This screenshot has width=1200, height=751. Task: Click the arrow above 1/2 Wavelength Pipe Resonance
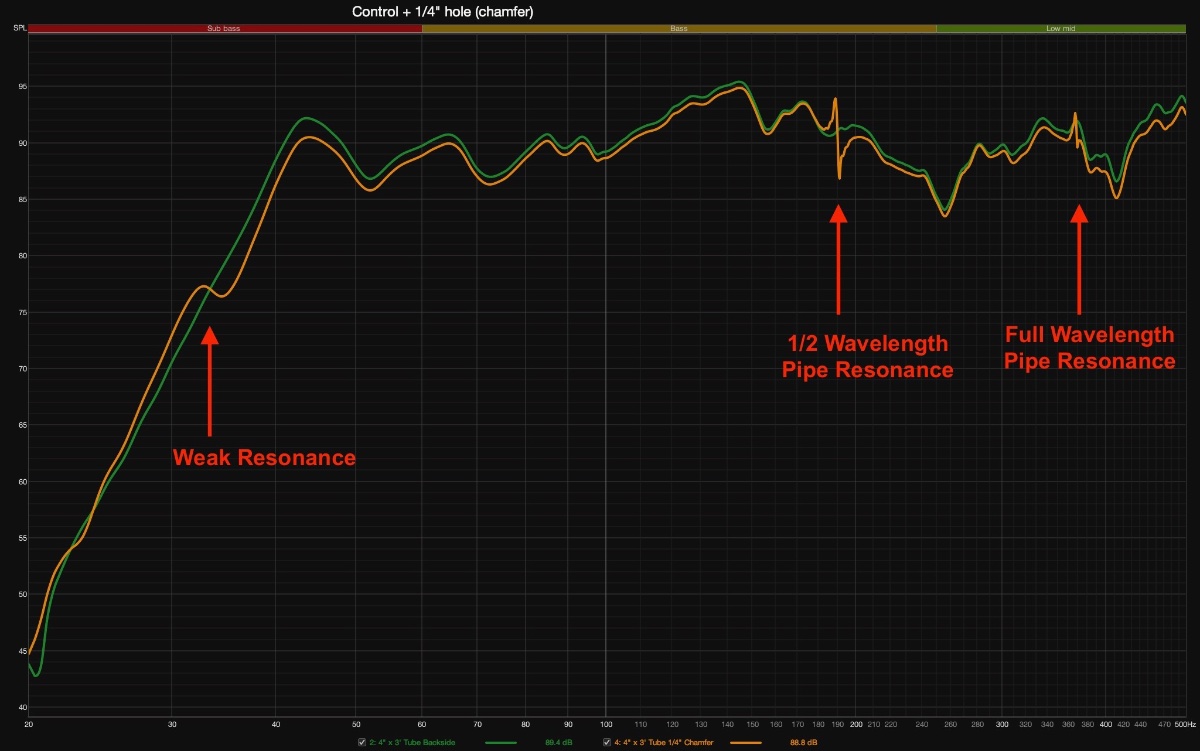pyautogui.click(x=838, y=258)
